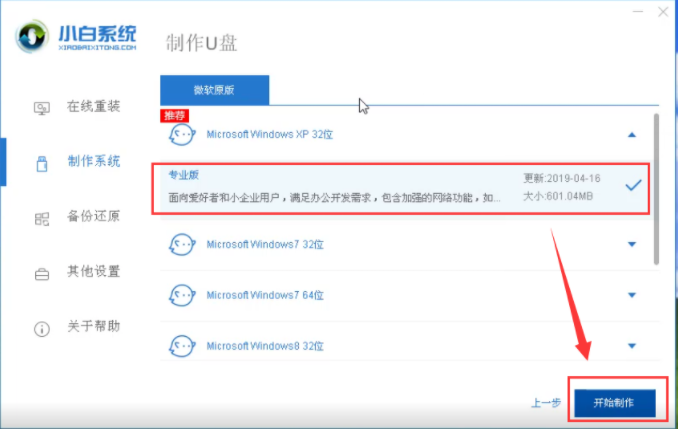
Task: Select the 微软原版 tab
Action: point(214,90)
